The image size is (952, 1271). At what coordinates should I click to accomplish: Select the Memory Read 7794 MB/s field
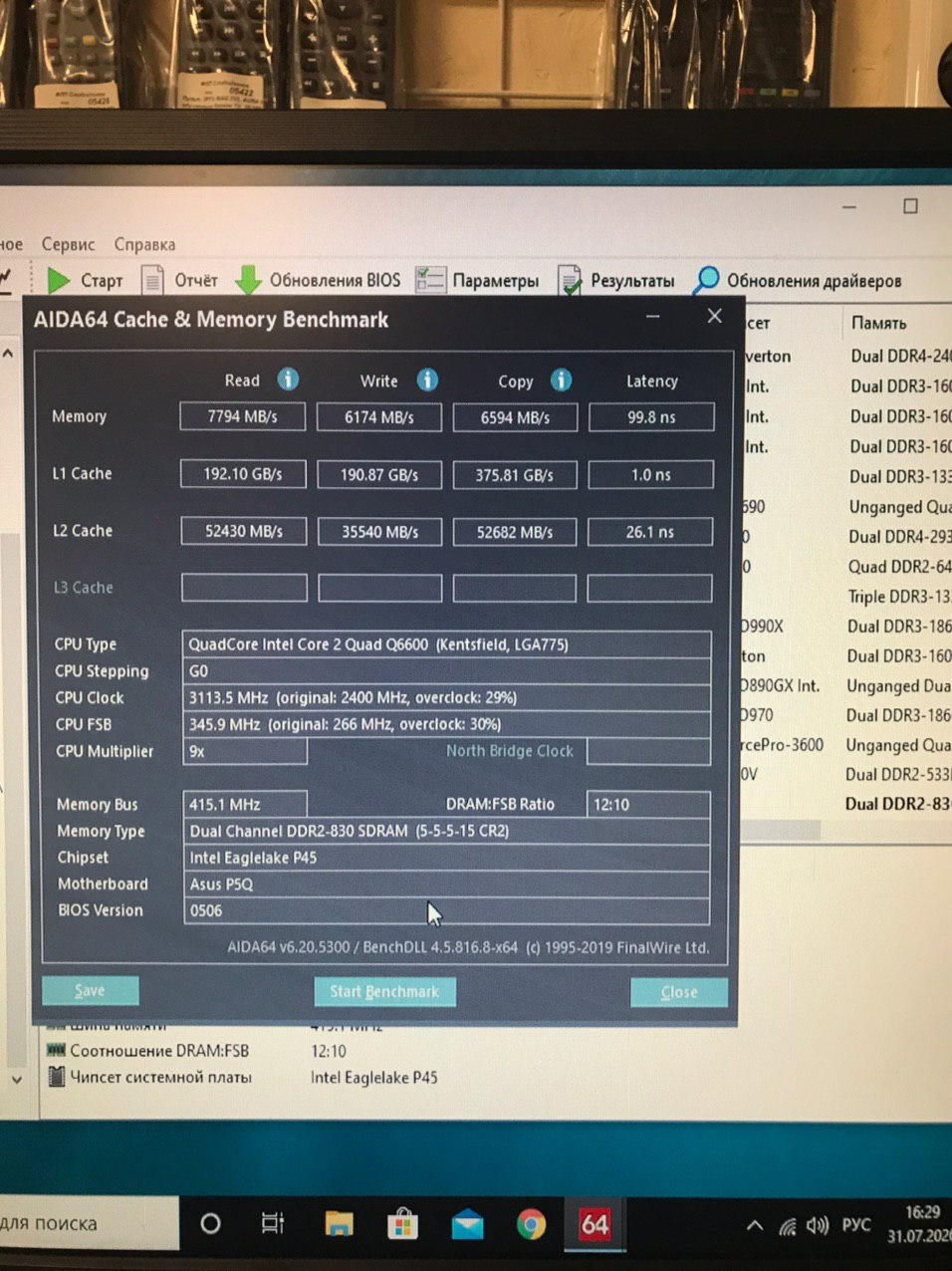(242, 416)
